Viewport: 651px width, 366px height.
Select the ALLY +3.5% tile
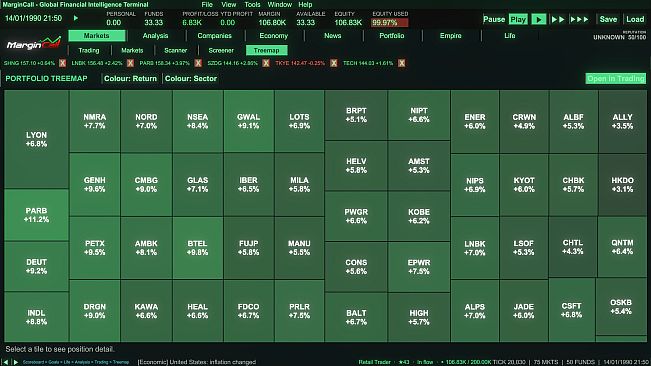[622, 121]
